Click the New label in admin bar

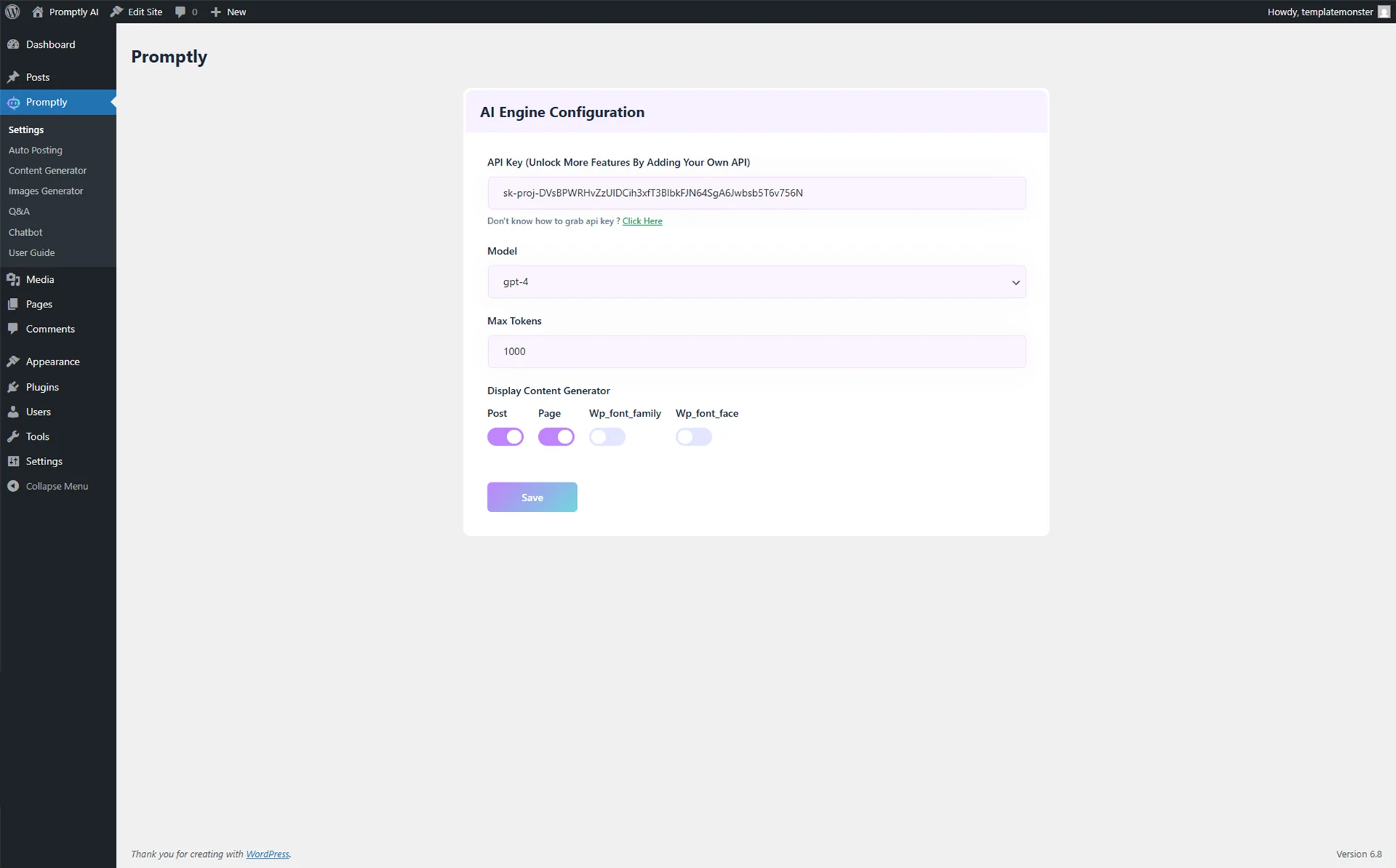coord(237,12)
